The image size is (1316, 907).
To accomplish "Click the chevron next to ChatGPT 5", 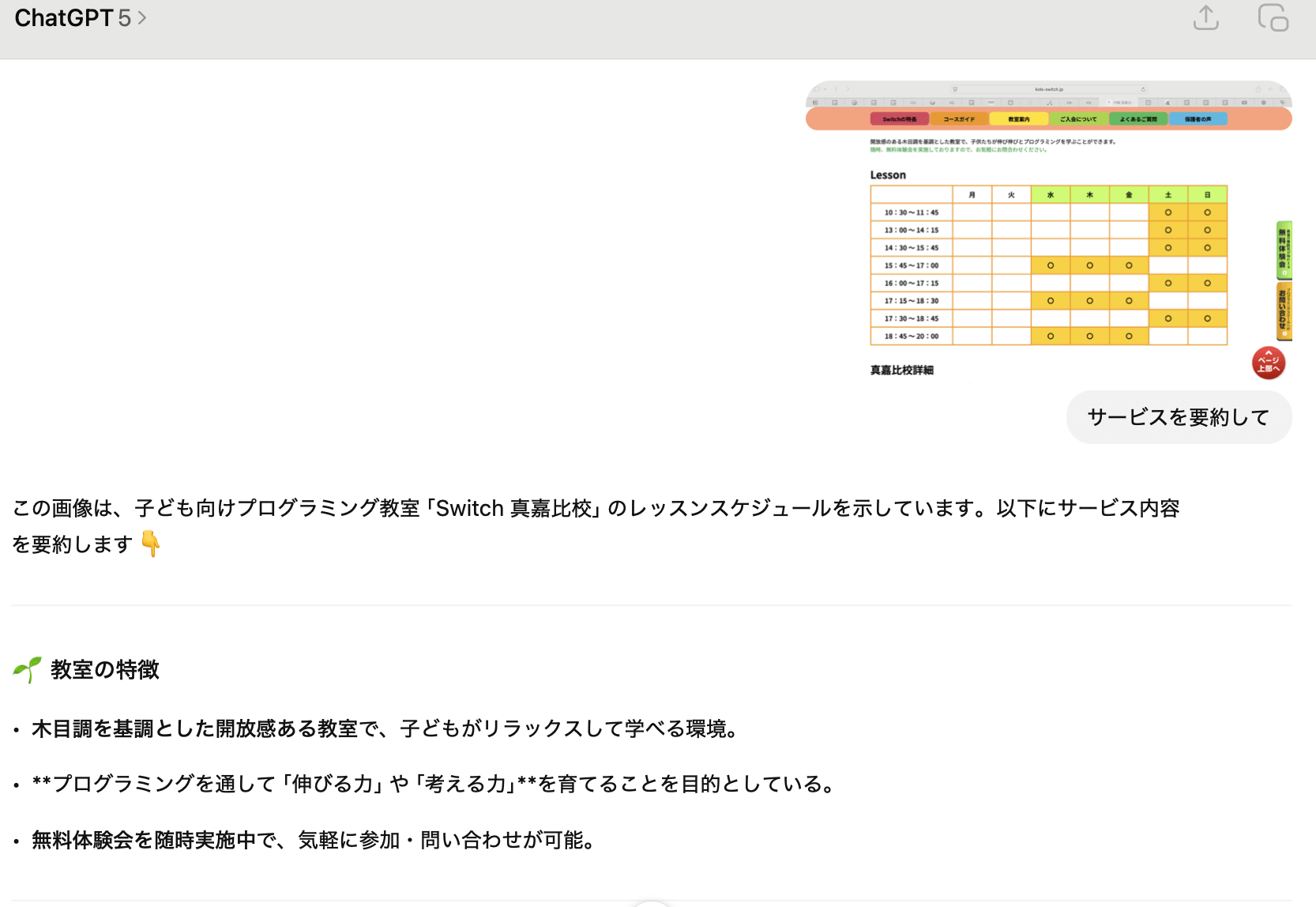I will pyautogui.click(x=142, y=17).
